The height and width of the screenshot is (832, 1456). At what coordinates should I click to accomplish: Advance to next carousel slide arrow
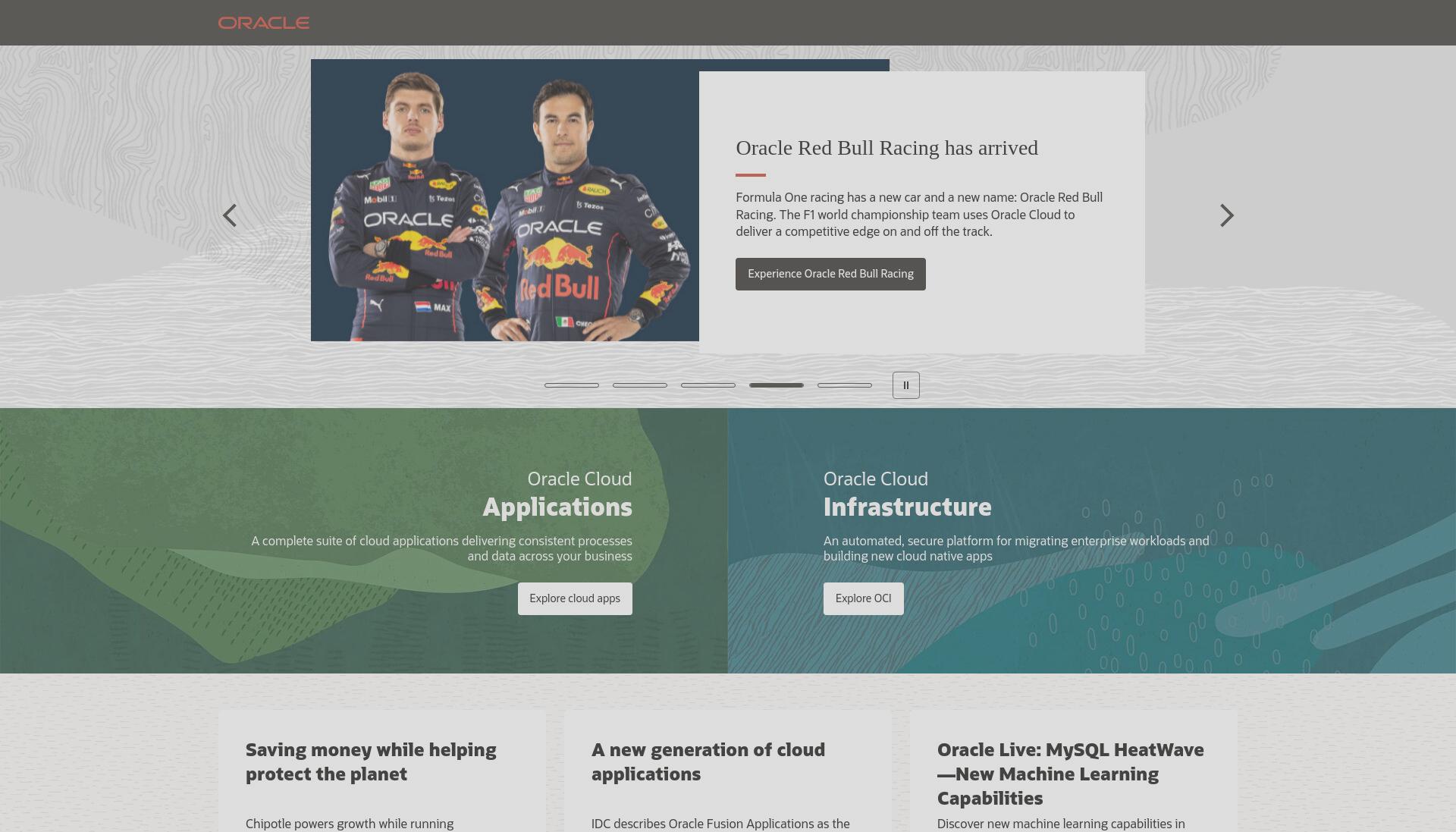1226,215
